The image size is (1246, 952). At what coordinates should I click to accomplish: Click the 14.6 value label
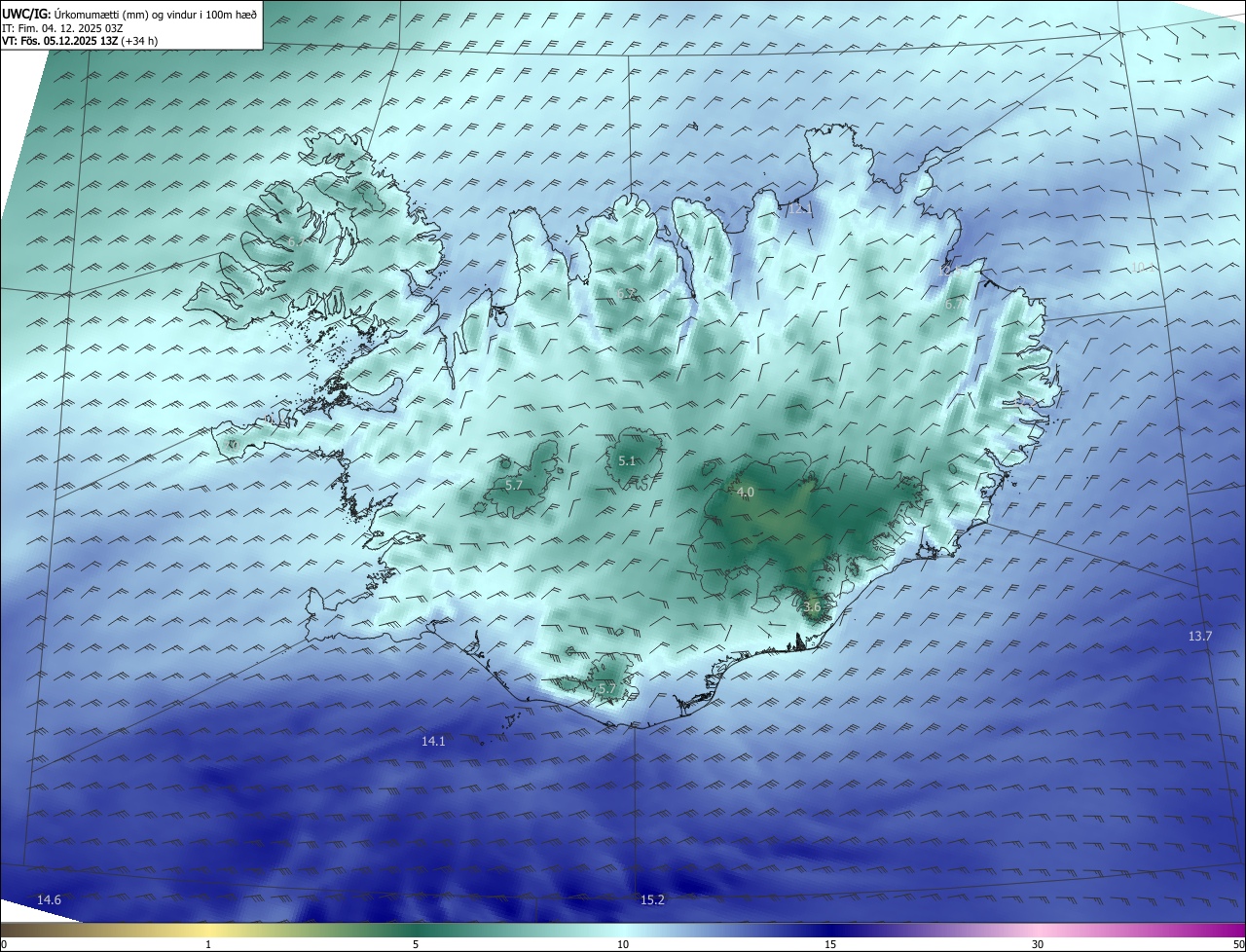49,900
